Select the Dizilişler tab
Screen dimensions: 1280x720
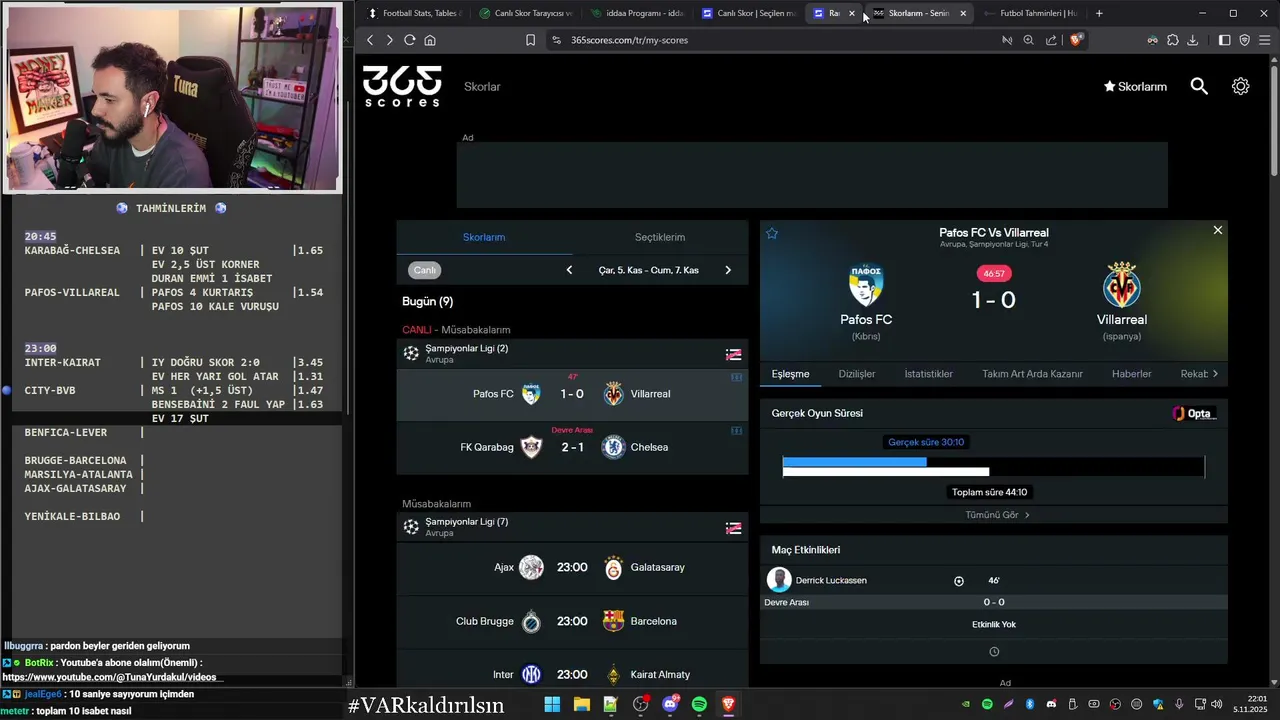857,374
